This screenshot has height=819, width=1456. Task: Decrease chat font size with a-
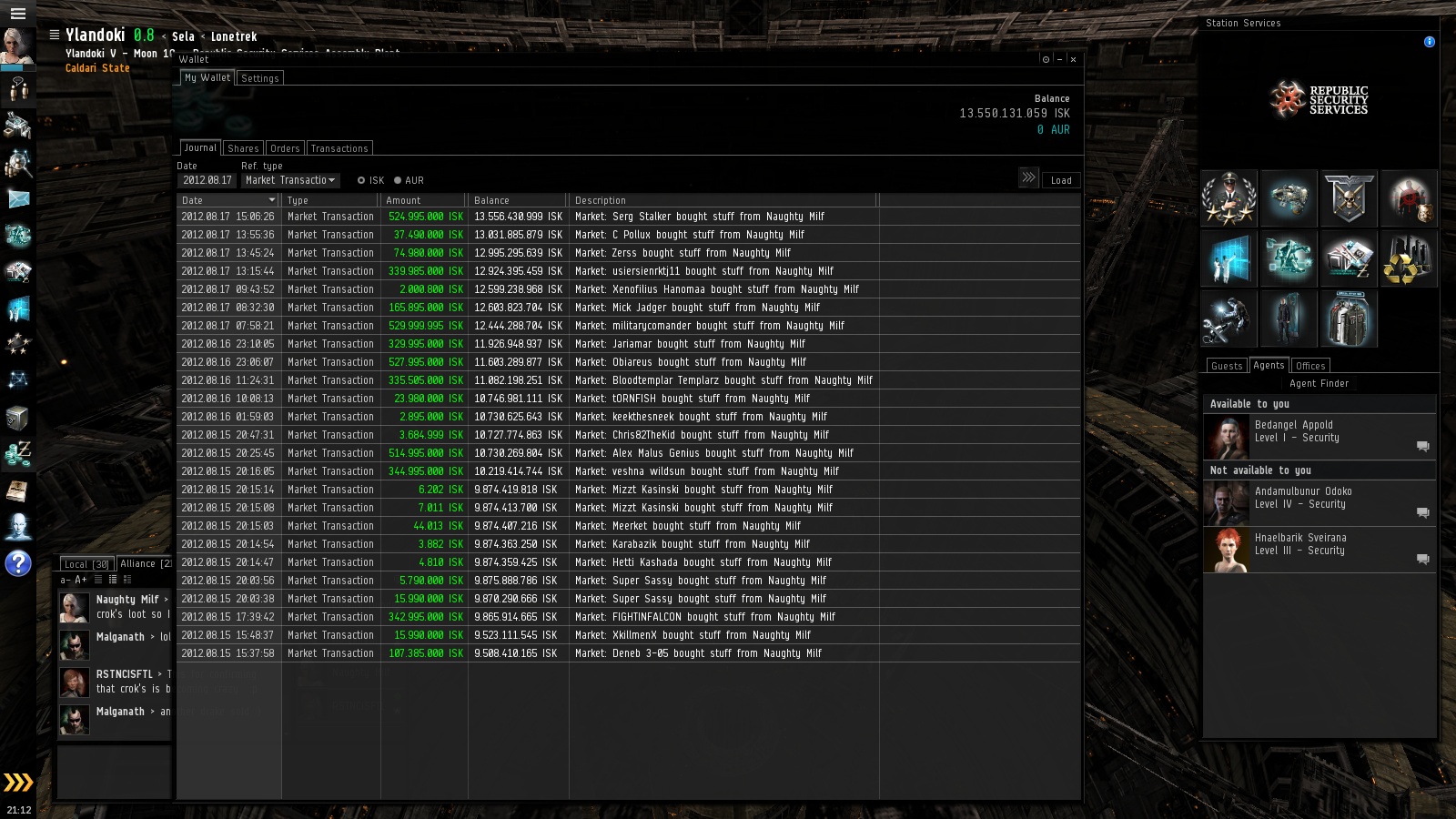[65, 580]
